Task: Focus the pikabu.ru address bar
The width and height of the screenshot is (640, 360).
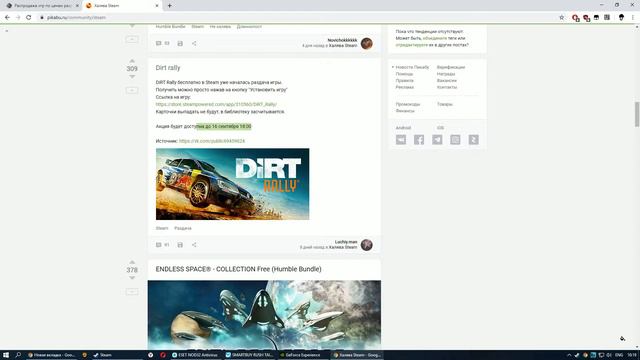Action: [298, 18]
